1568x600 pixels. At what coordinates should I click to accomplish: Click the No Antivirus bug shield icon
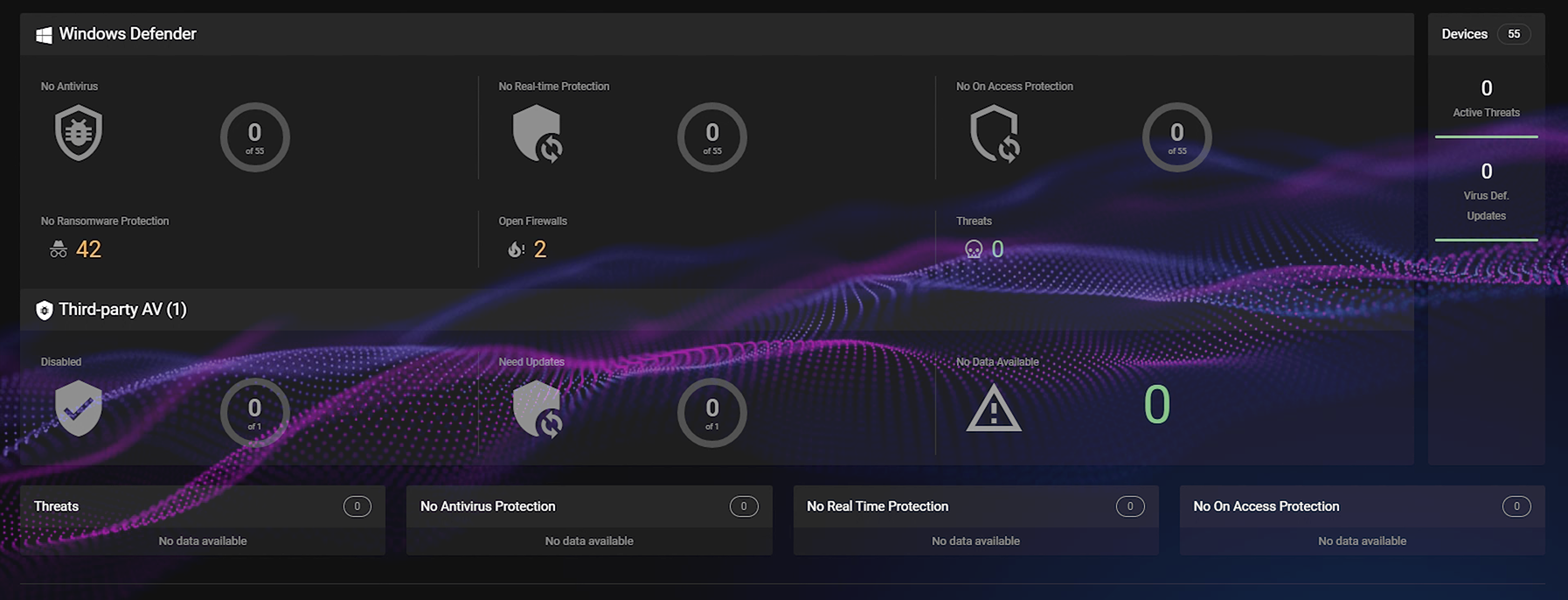tap(79, 133)
